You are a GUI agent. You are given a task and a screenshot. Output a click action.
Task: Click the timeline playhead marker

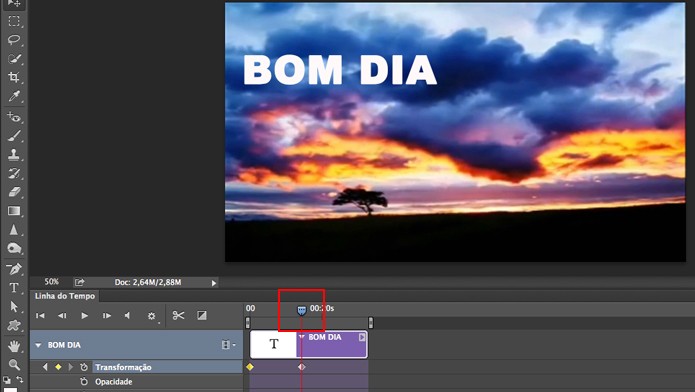(301, 310)
